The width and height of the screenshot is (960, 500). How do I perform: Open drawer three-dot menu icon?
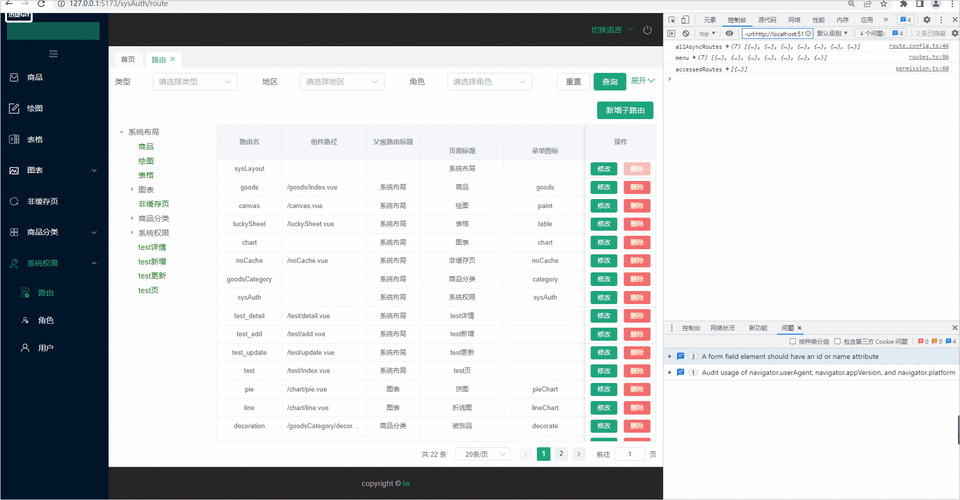coord(672,328)
